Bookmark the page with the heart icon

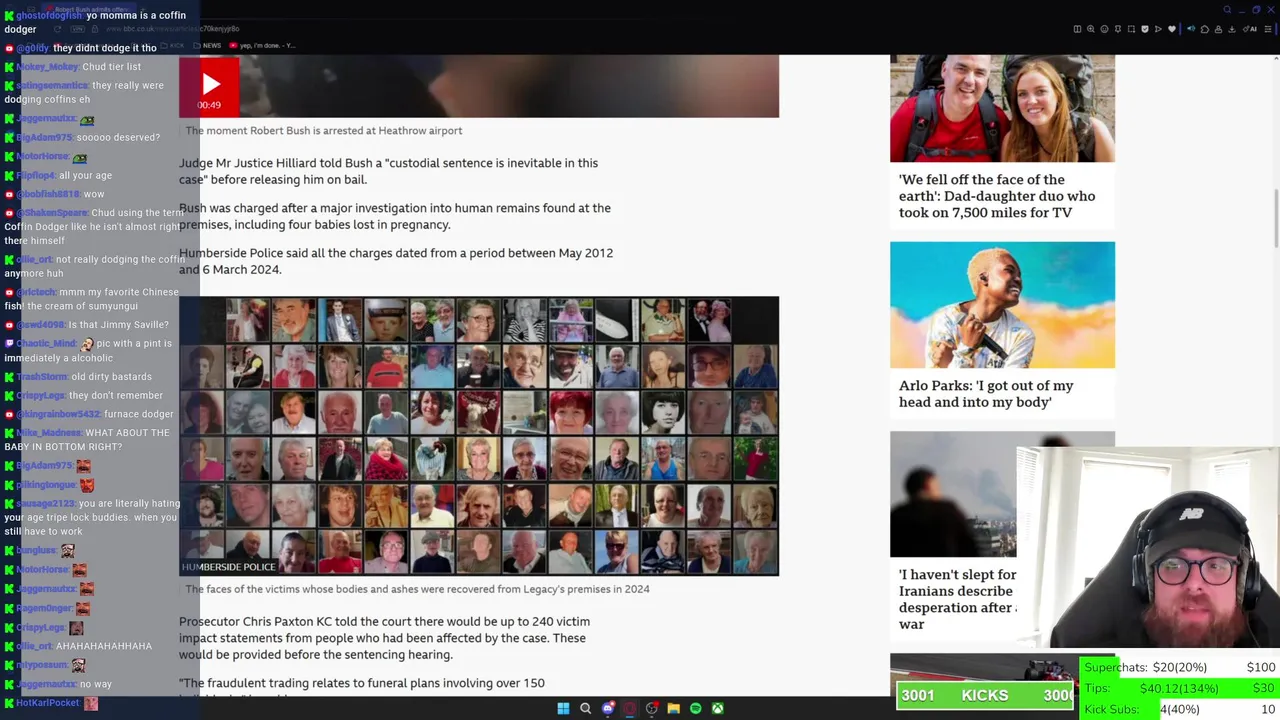pos(1172,29)
